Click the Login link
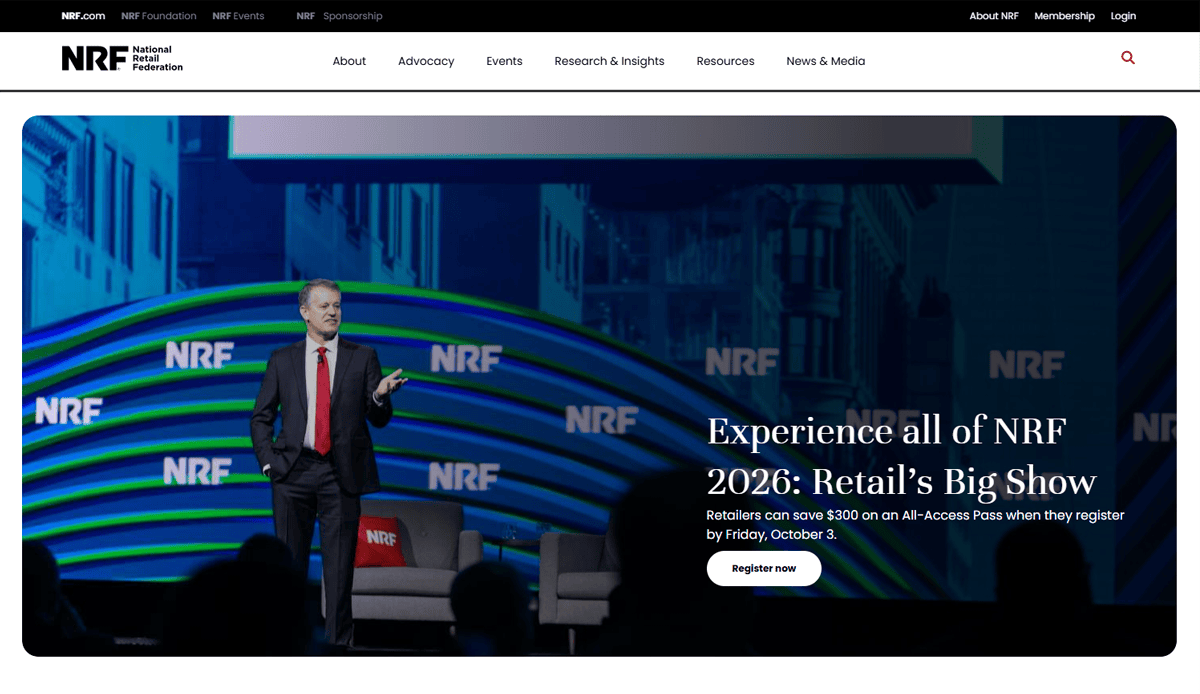Viewport: 1200px width, 694px height. click(1122, 15)
